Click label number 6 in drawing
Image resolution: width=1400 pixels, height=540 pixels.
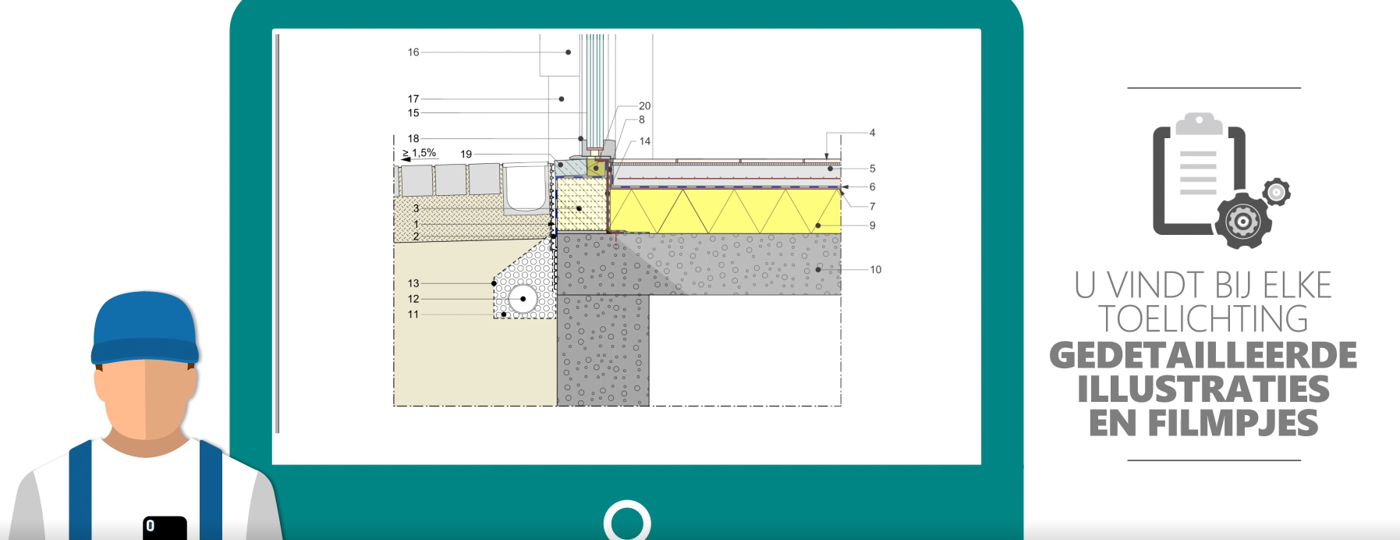tap(872, 187)
